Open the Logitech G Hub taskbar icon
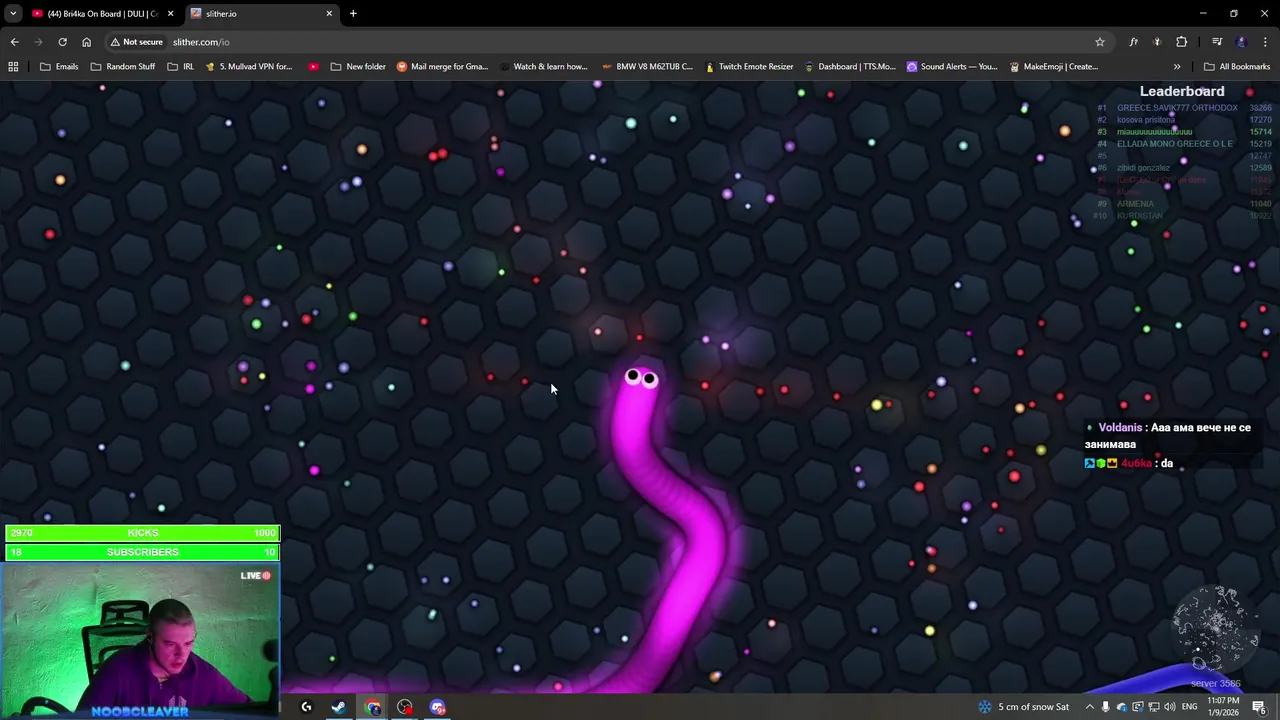This screenshot has width=1280, height=720. click(306, 708)
